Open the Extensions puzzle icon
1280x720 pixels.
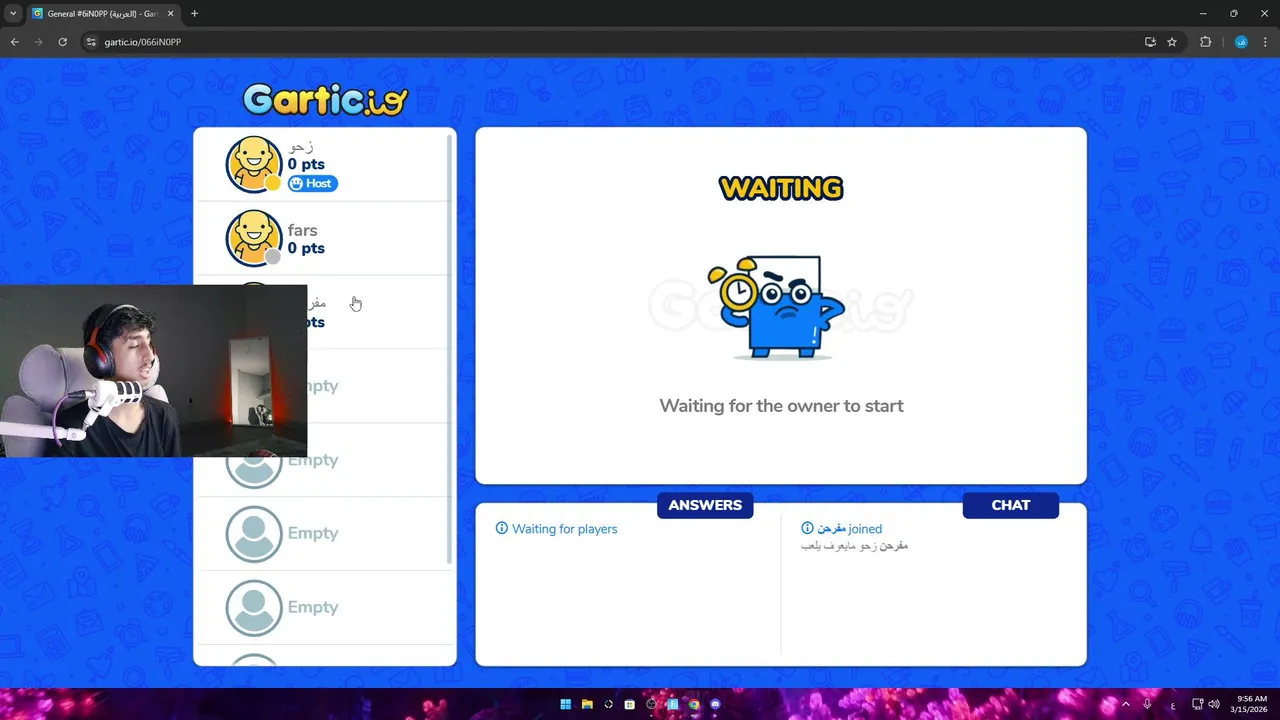(1205, 42)
